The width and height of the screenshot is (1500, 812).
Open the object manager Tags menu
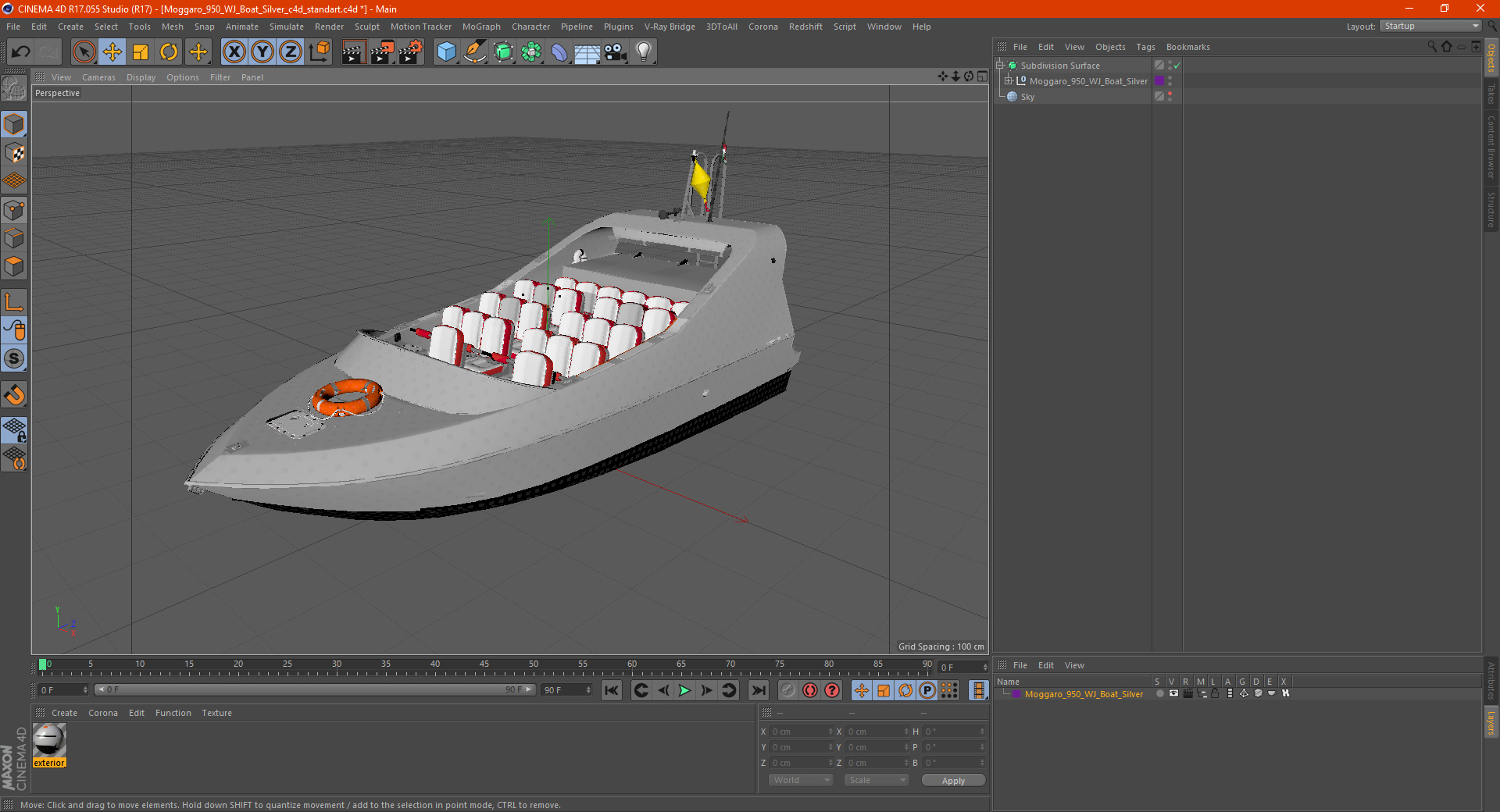coord(1145,47)
